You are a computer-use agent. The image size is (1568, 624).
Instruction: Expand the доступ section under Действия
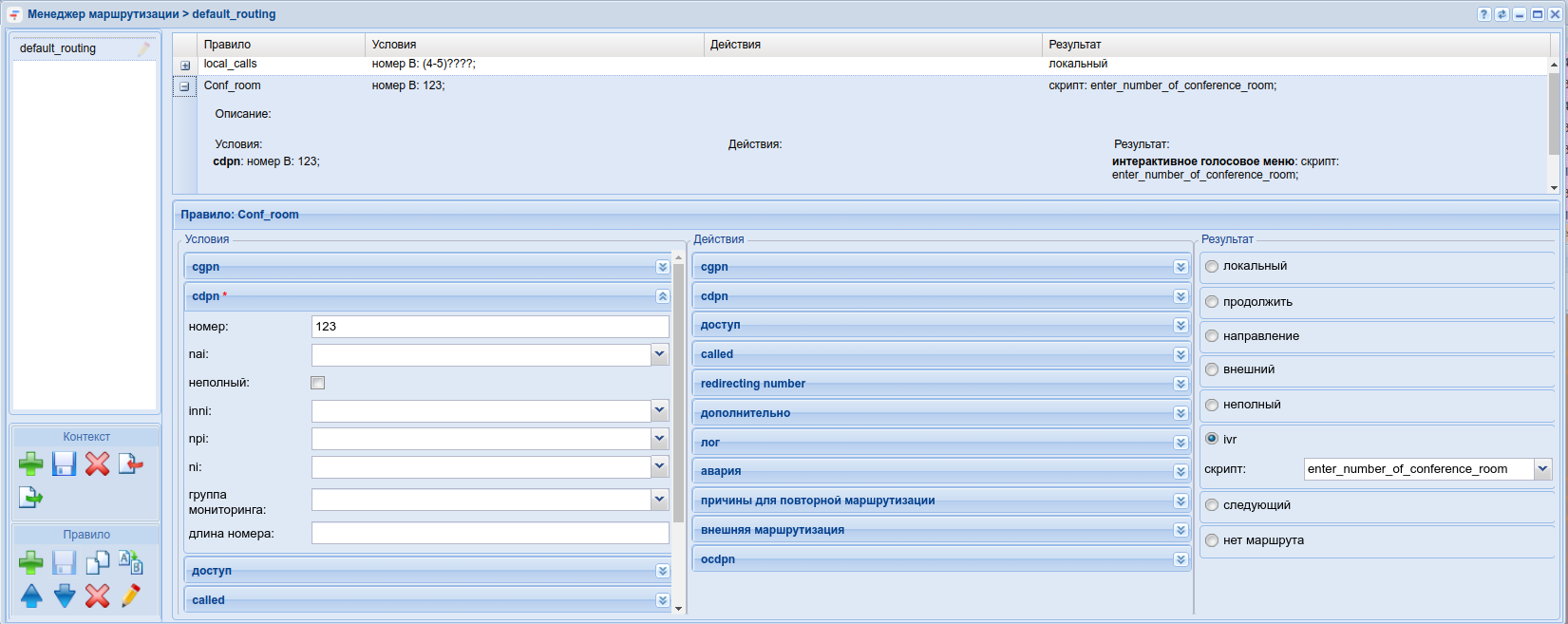(1181, 326)
